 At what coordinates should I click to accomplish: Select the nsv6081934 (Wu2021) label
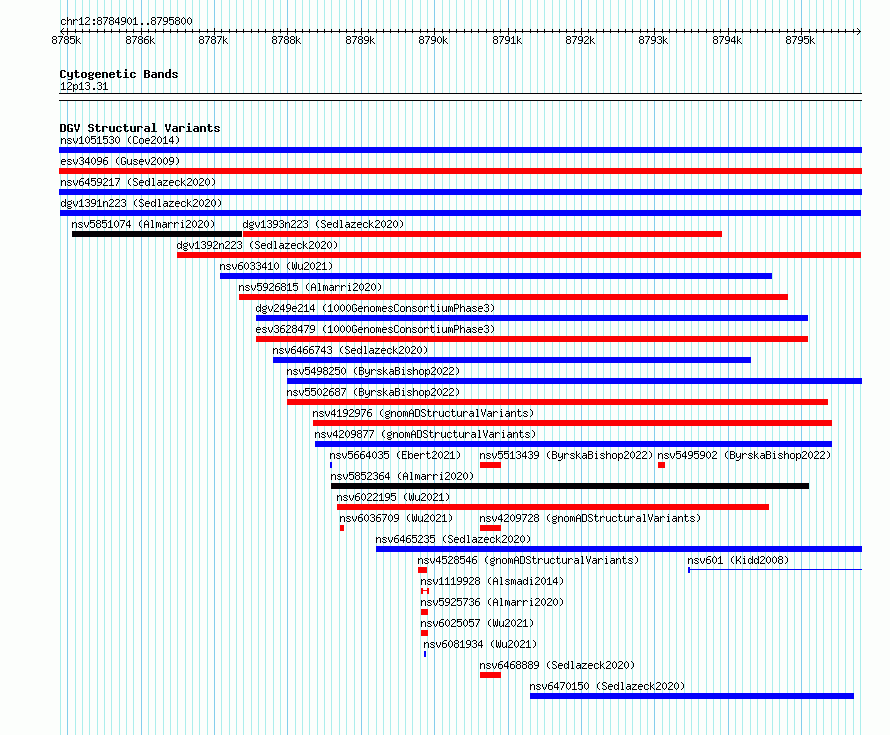pyautogui.click(x=480, y=644)
